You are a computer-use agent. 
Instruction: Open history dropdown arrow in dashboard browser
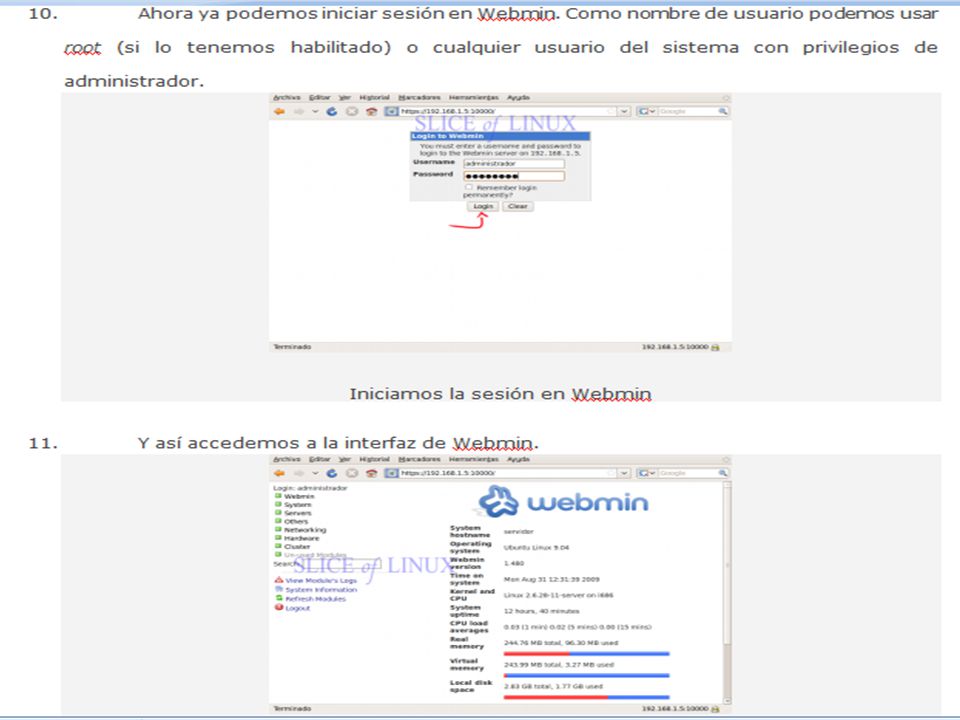pyautogui.click(x=315, y=473)
